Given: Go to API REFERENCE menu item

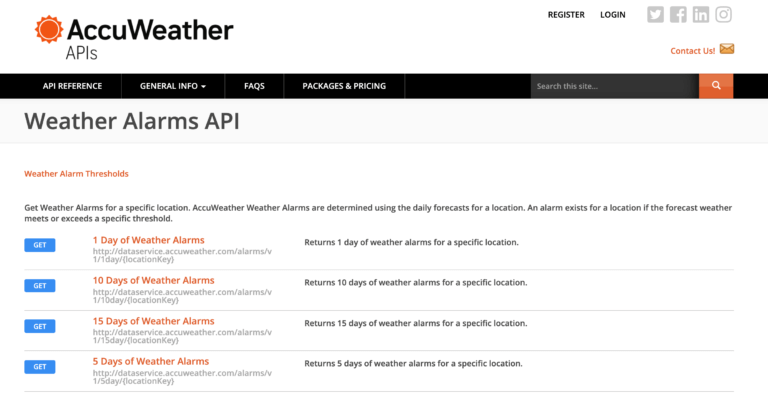Looking at the screenshot, I should 72,86.
